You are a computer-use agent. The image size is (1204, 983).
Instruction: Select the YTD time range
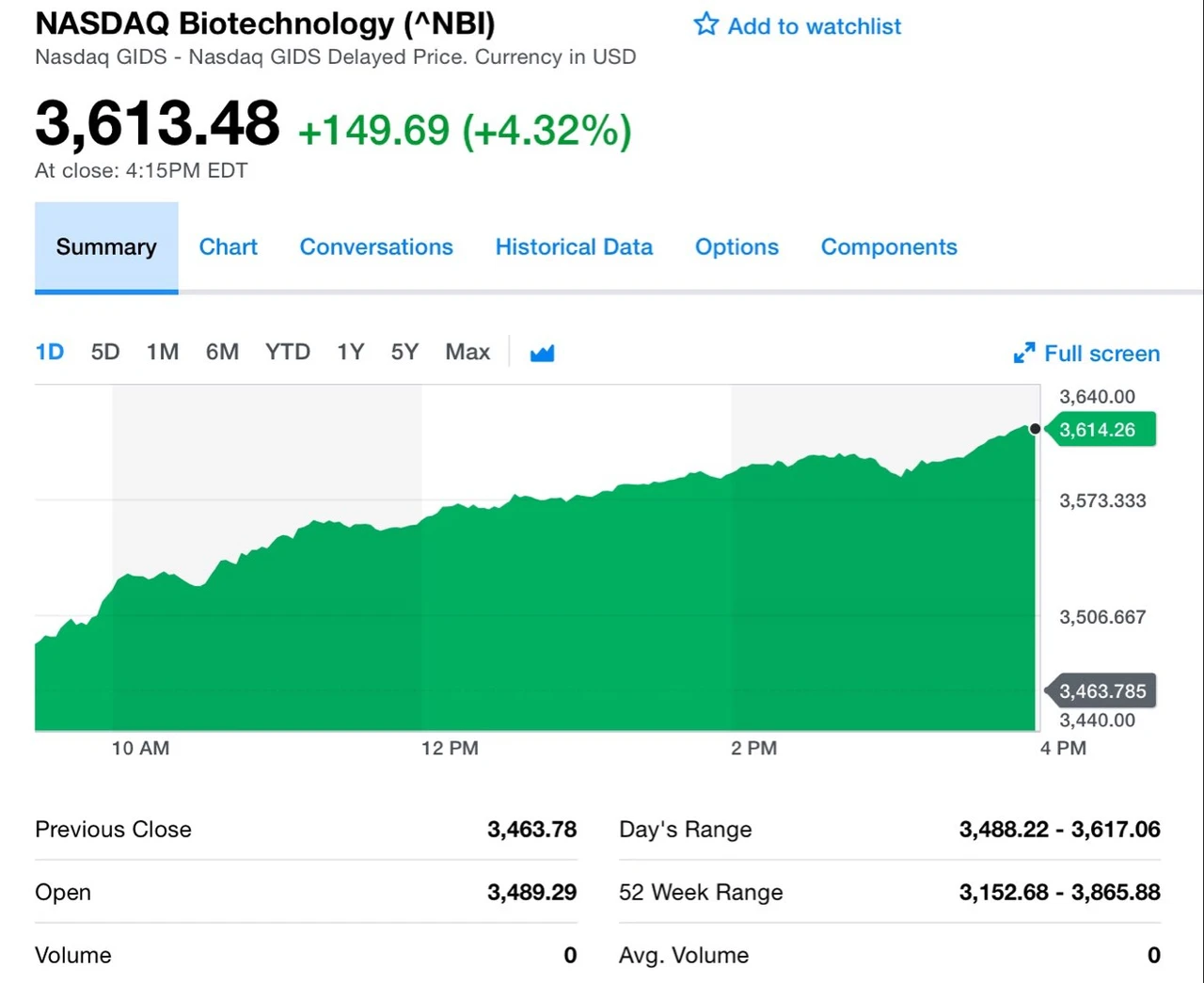(287, 351)
